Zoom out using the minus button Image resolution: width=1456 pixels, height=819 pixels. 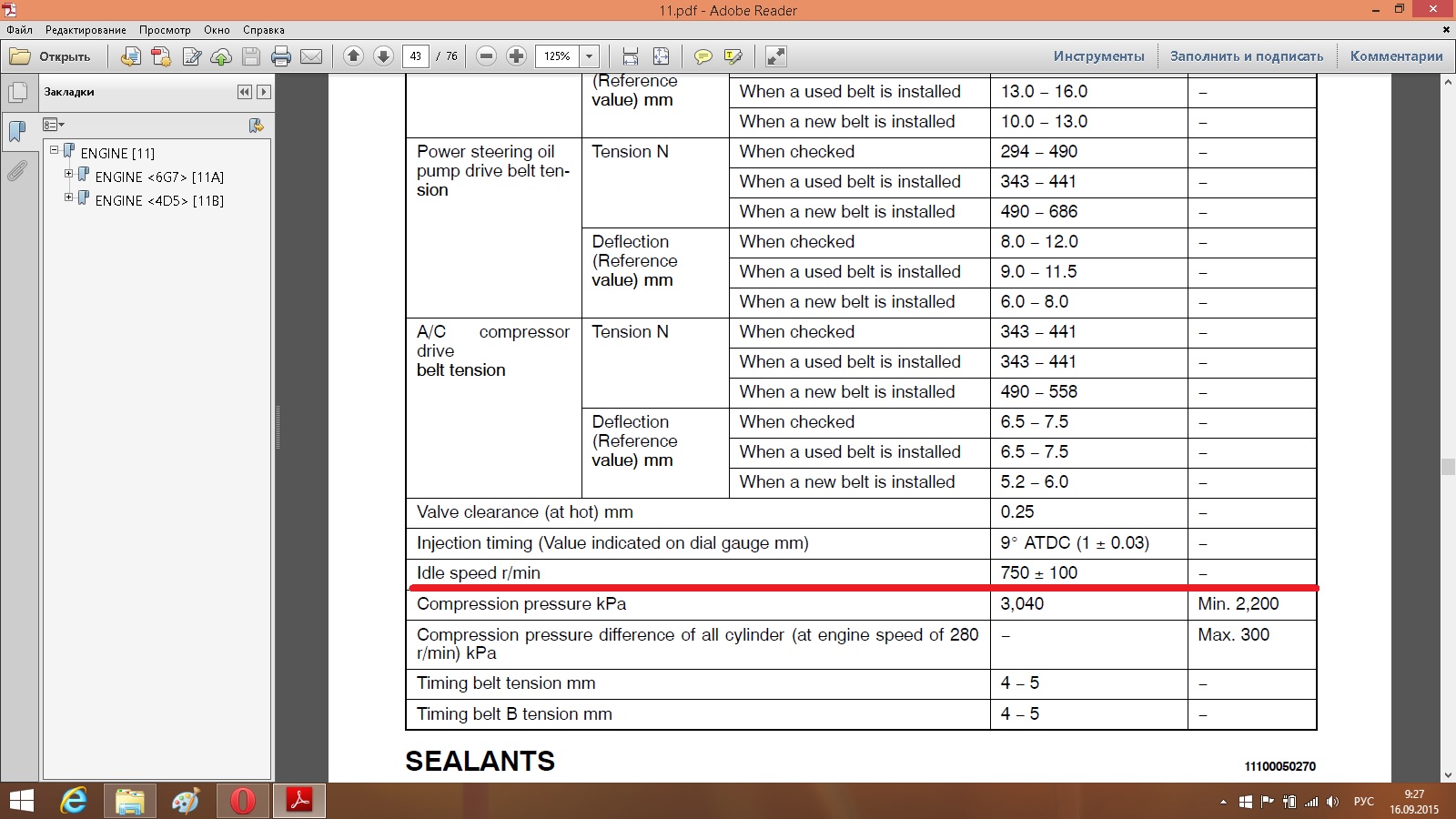(x=486, y=56)
